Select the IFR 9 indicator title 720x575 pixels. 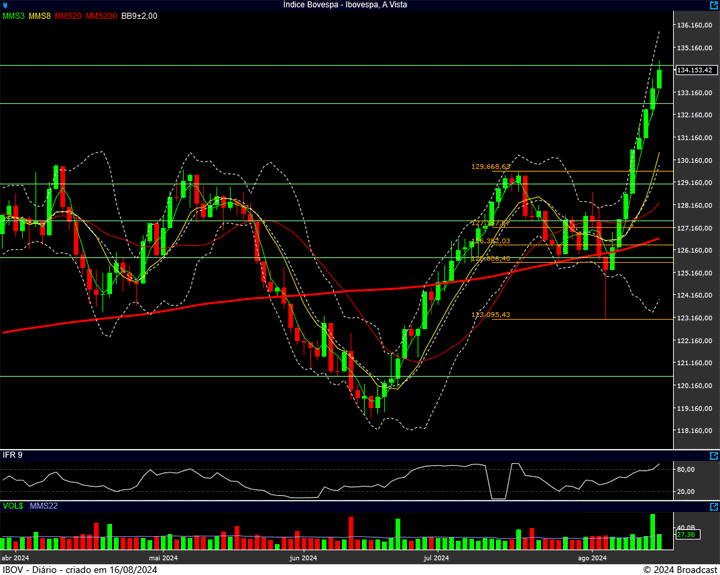[13, 455]
